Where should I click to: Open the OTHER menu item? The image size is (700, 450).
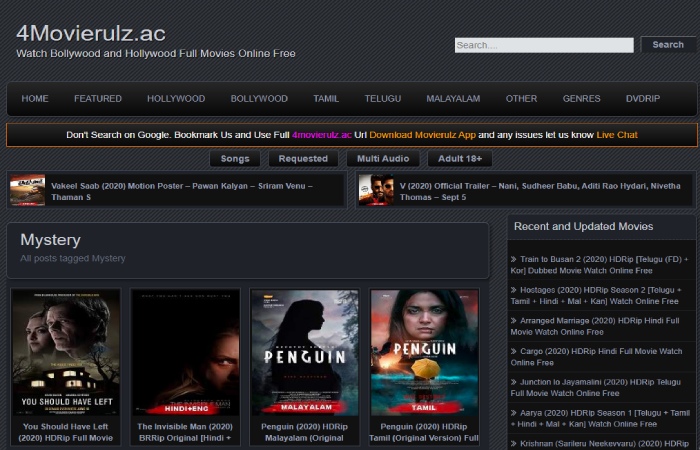point(521,99)
